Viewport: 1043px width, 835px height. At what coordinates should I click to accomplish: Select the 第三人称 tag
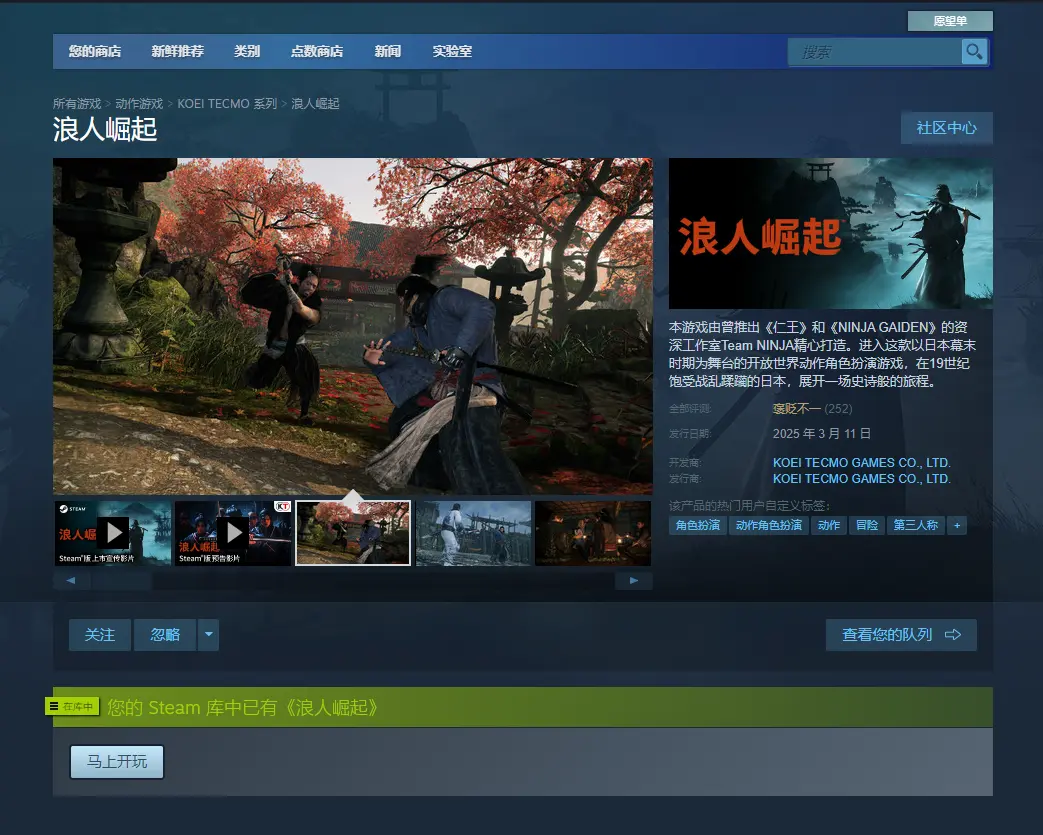(x=916, y=525)
